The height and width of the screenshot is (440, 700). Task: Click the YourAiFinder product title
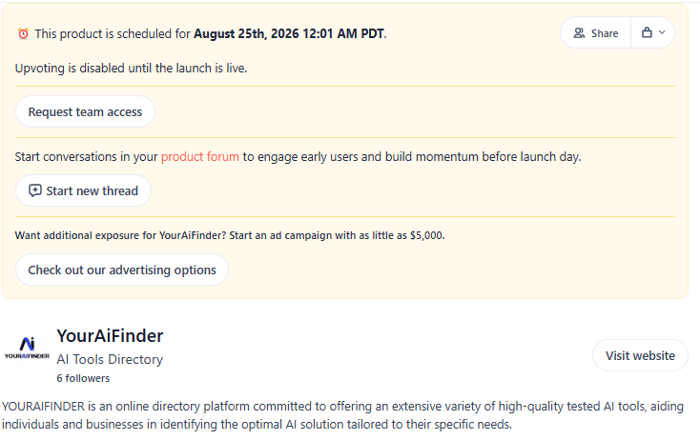click(x=110, y=336)
